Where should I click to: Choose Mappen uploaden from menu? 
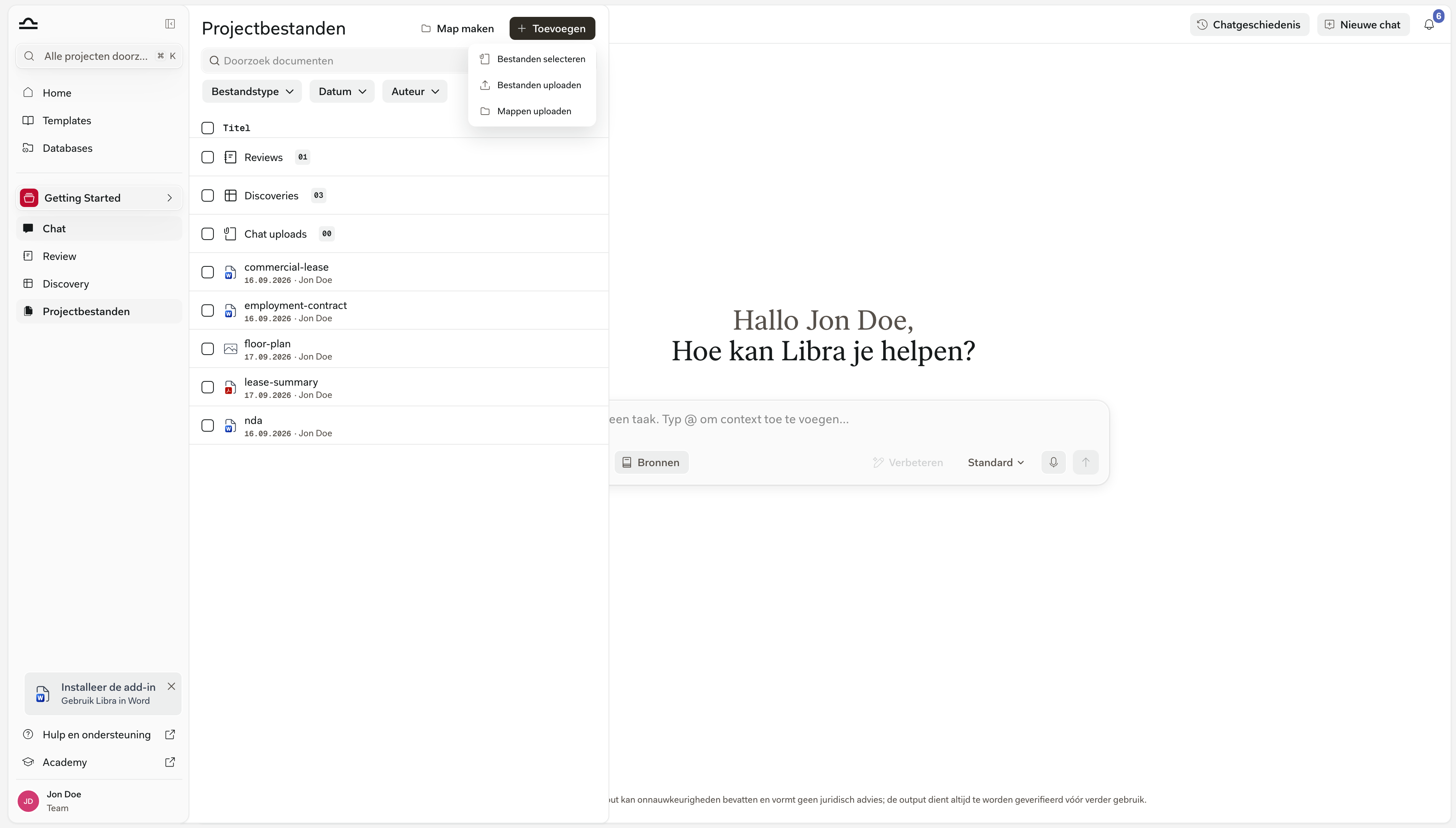532,112
